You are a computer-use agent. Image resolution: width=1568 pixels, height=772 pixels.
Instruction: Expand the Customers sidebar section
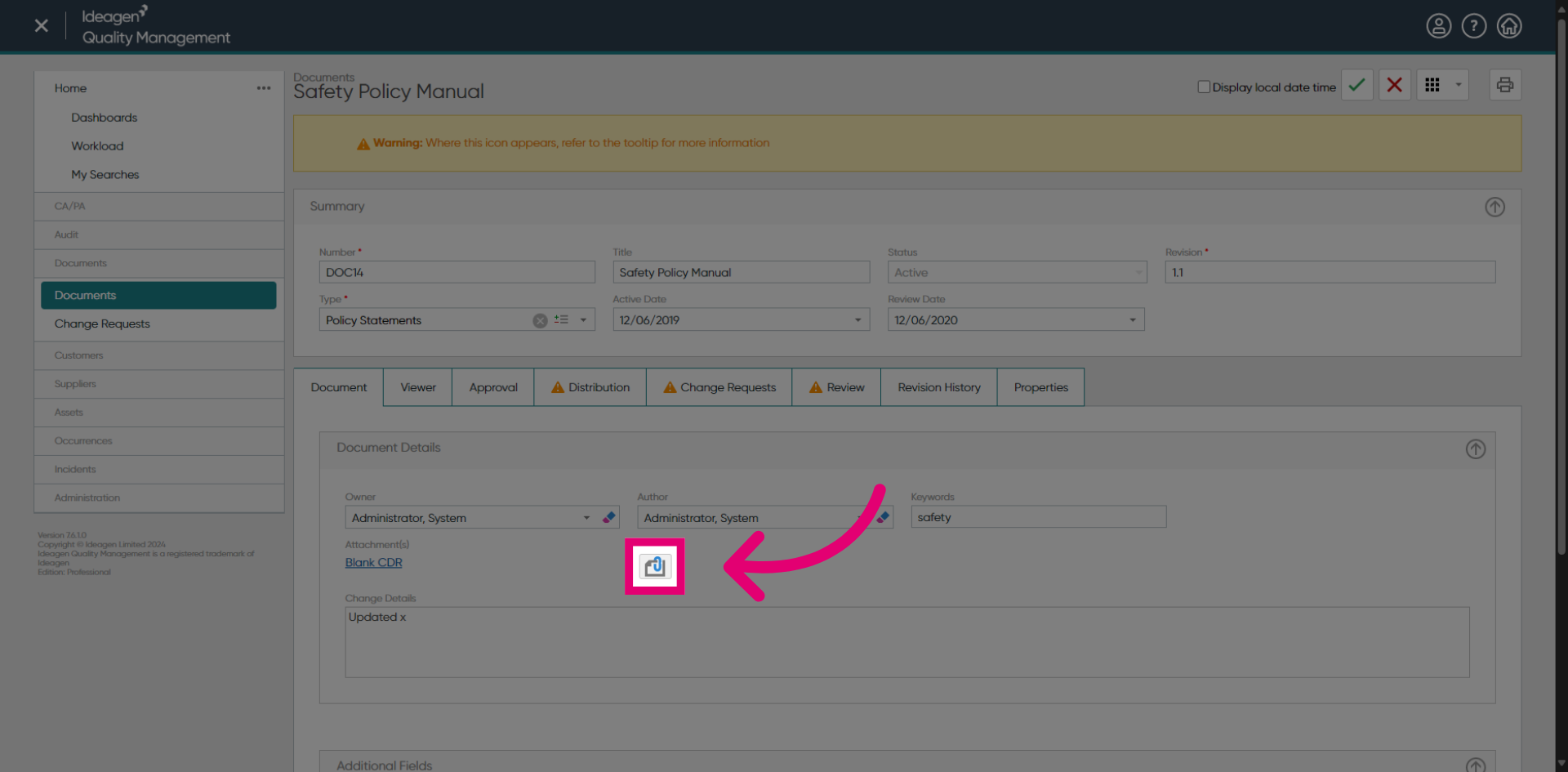tap(159, 355)
